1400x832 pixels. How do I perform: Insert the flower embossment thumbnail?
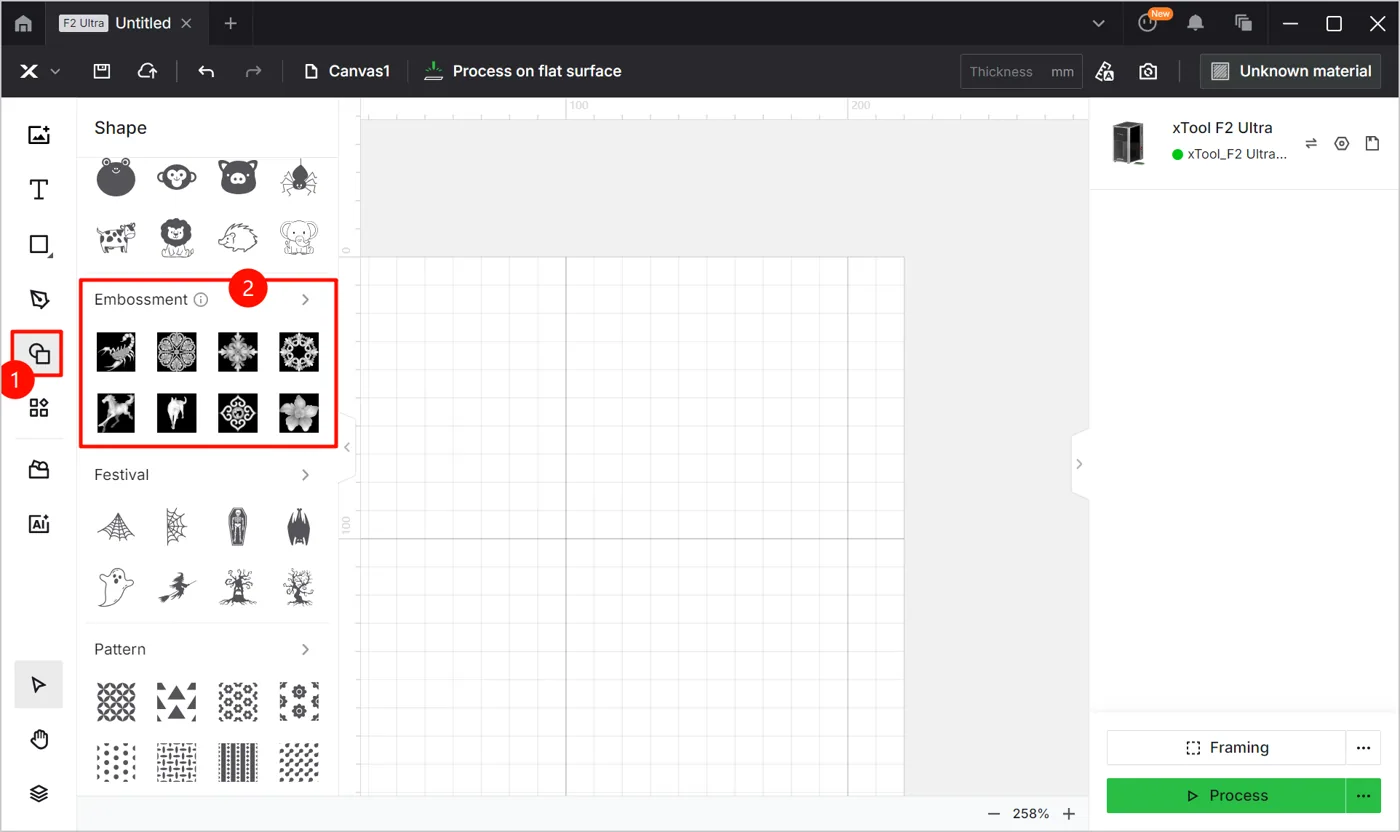[299, 413]
